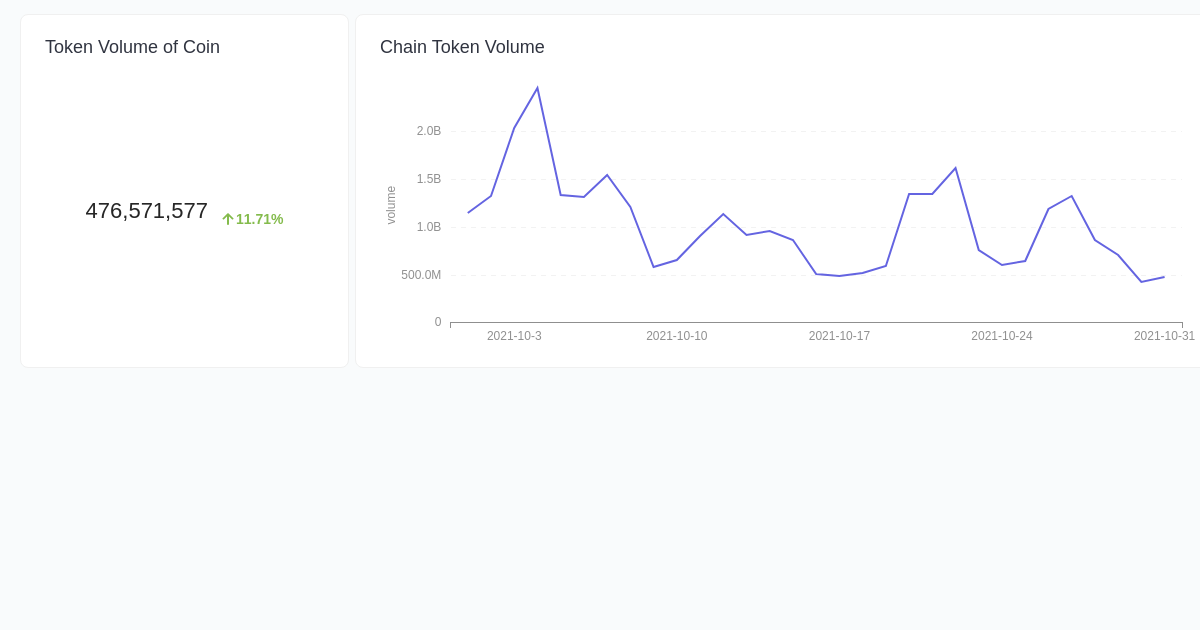Click the chart's horizontal axis baseline
Screen dimensions: 1200x630
(x=815, y=322)
